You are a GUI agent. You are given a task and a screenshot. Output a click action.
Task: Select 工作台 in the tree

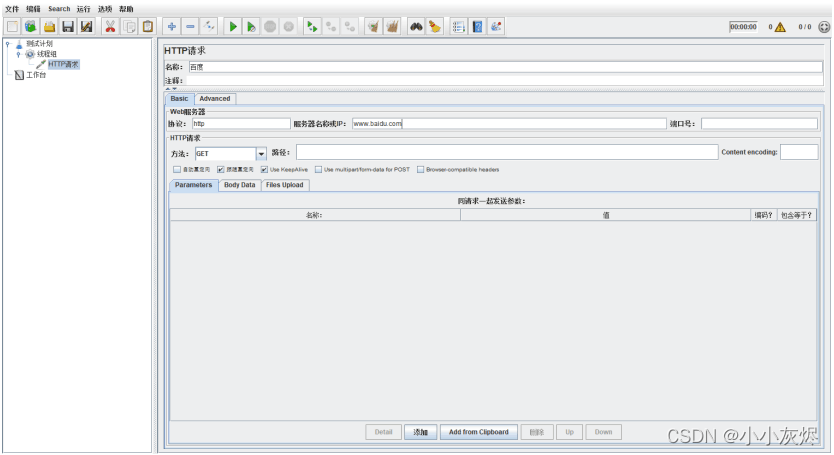coord(36,75)
